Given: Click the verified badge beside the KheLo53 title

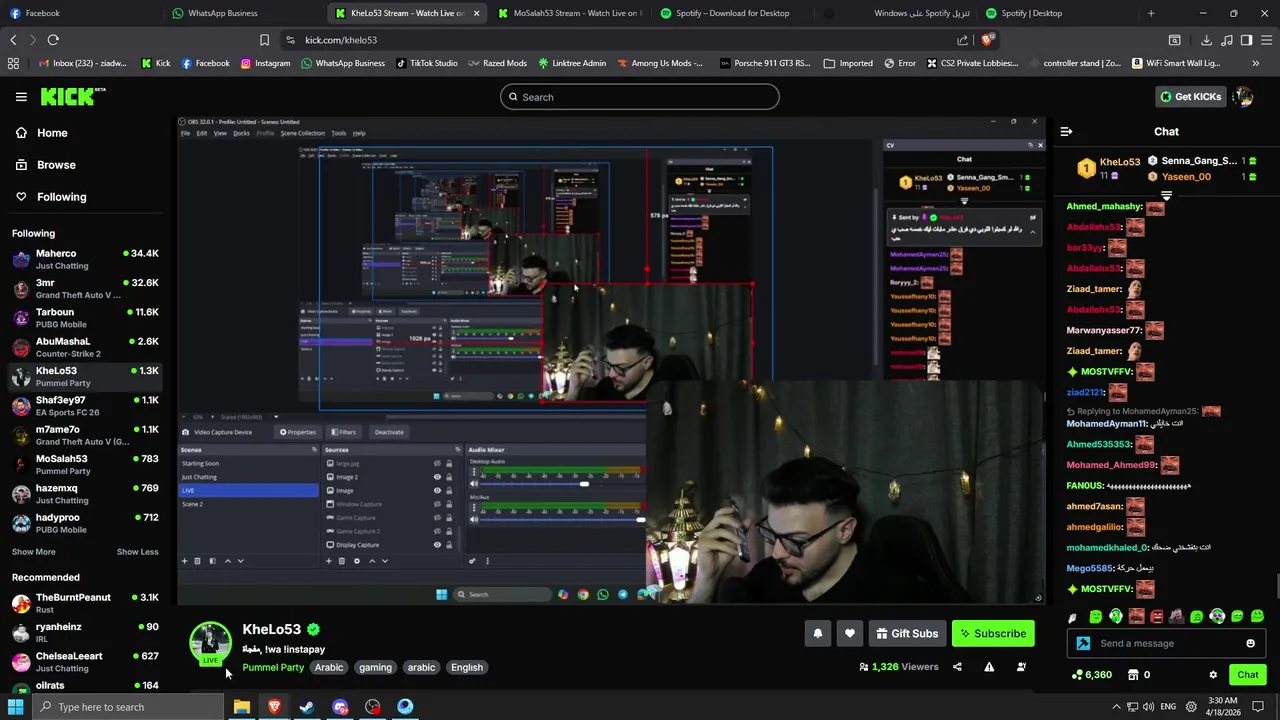Looking at the screenshot, I should pyautogui.click(x=314, y=629).
